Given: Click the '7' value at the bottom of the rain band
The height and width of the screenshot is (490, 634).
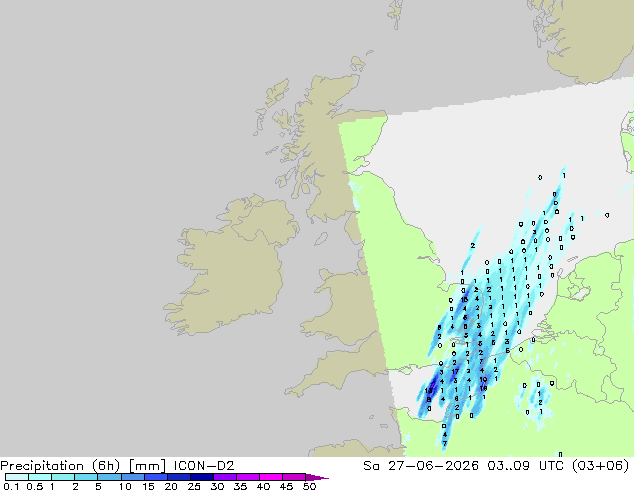Looking at the screenshot, I should [x=445, y=444].
